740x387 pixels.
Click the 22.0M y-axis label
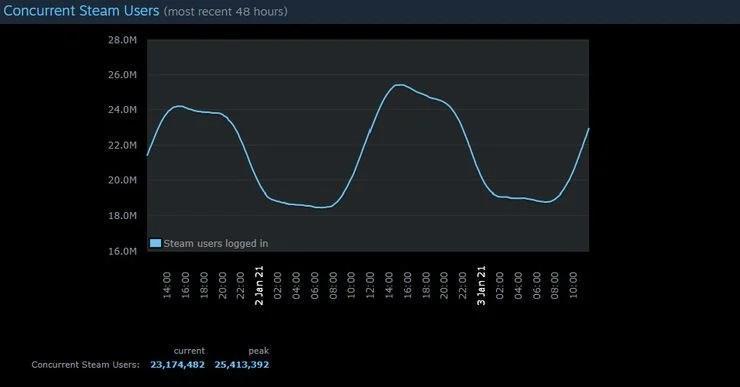pyautogui.click(x=122, y=145)
